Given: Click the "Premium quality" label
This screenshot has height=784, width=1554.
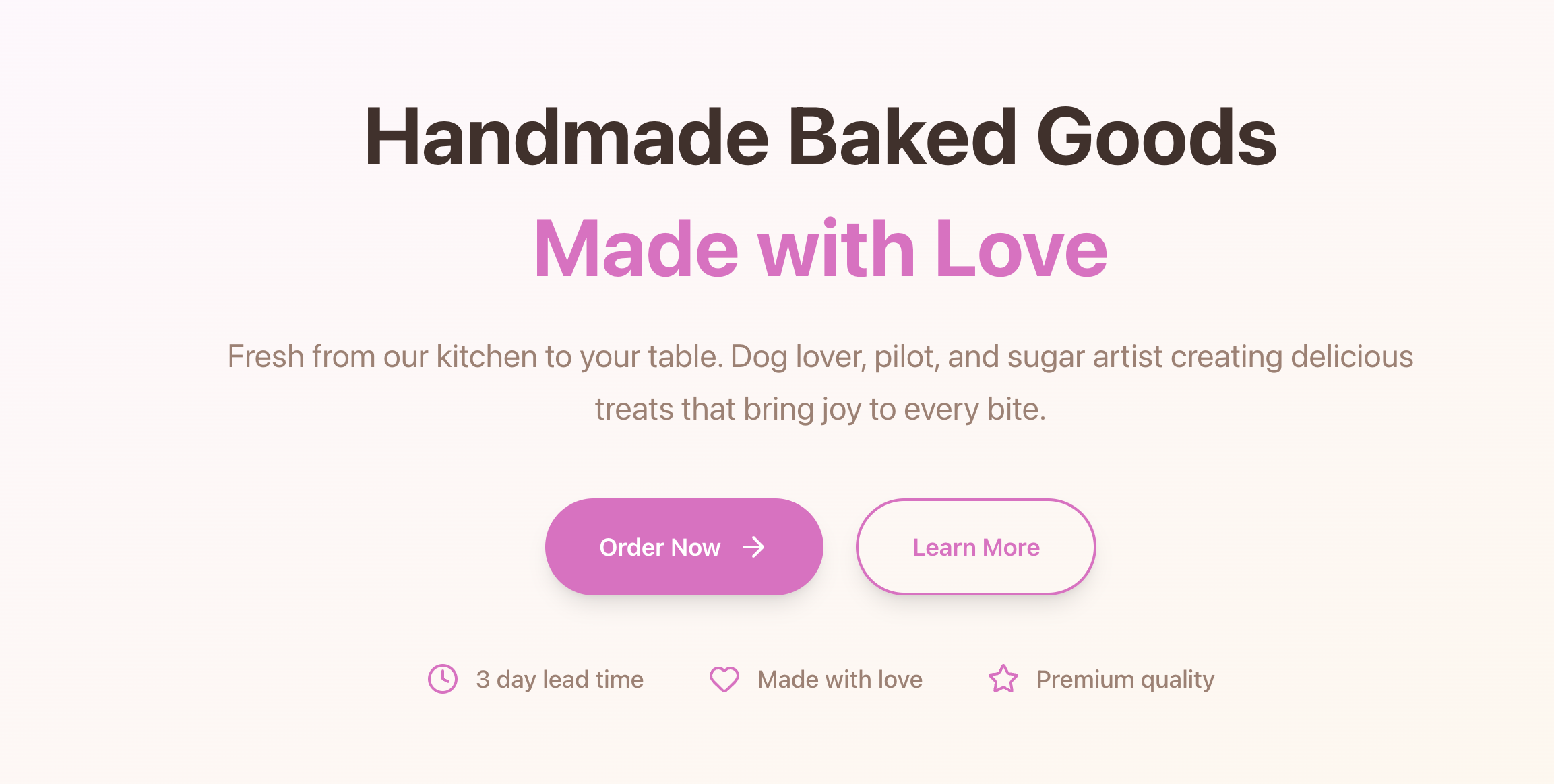Looking at the screenshot, I should coord(1125,680).
